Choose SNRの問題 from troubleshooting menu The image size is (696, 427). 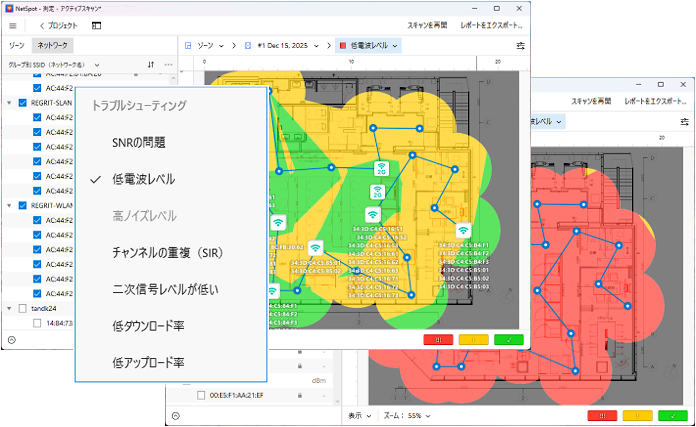[x=138, y=143]
